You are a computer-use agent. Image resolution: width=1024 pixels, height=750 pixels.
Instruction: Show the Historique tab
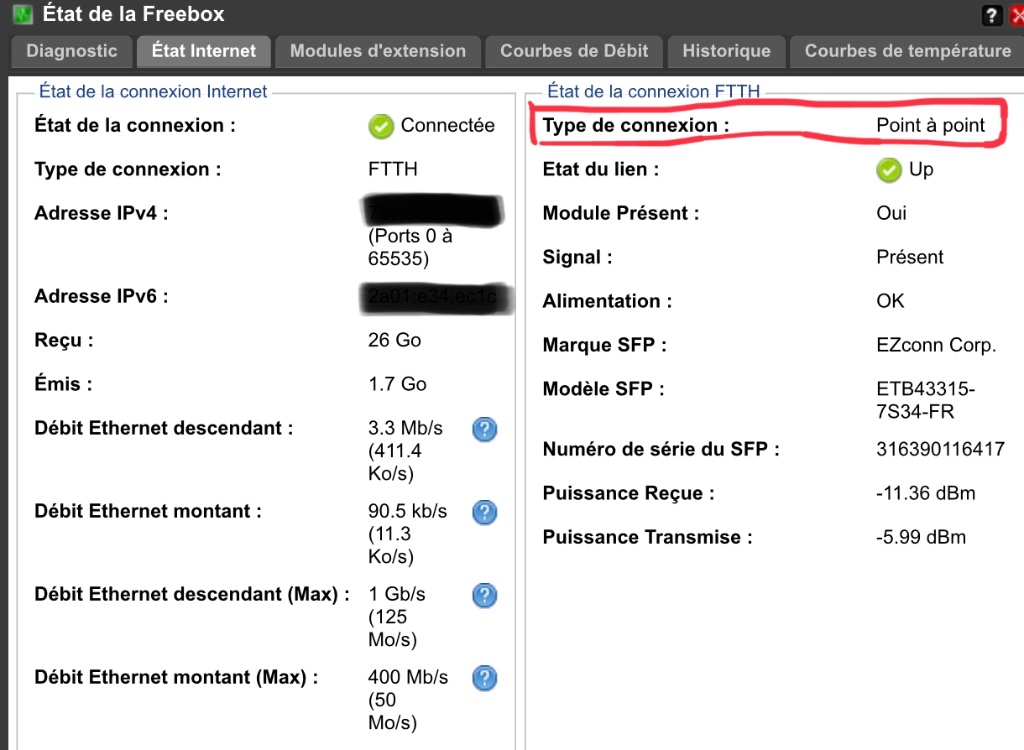(x=726, y=51)
